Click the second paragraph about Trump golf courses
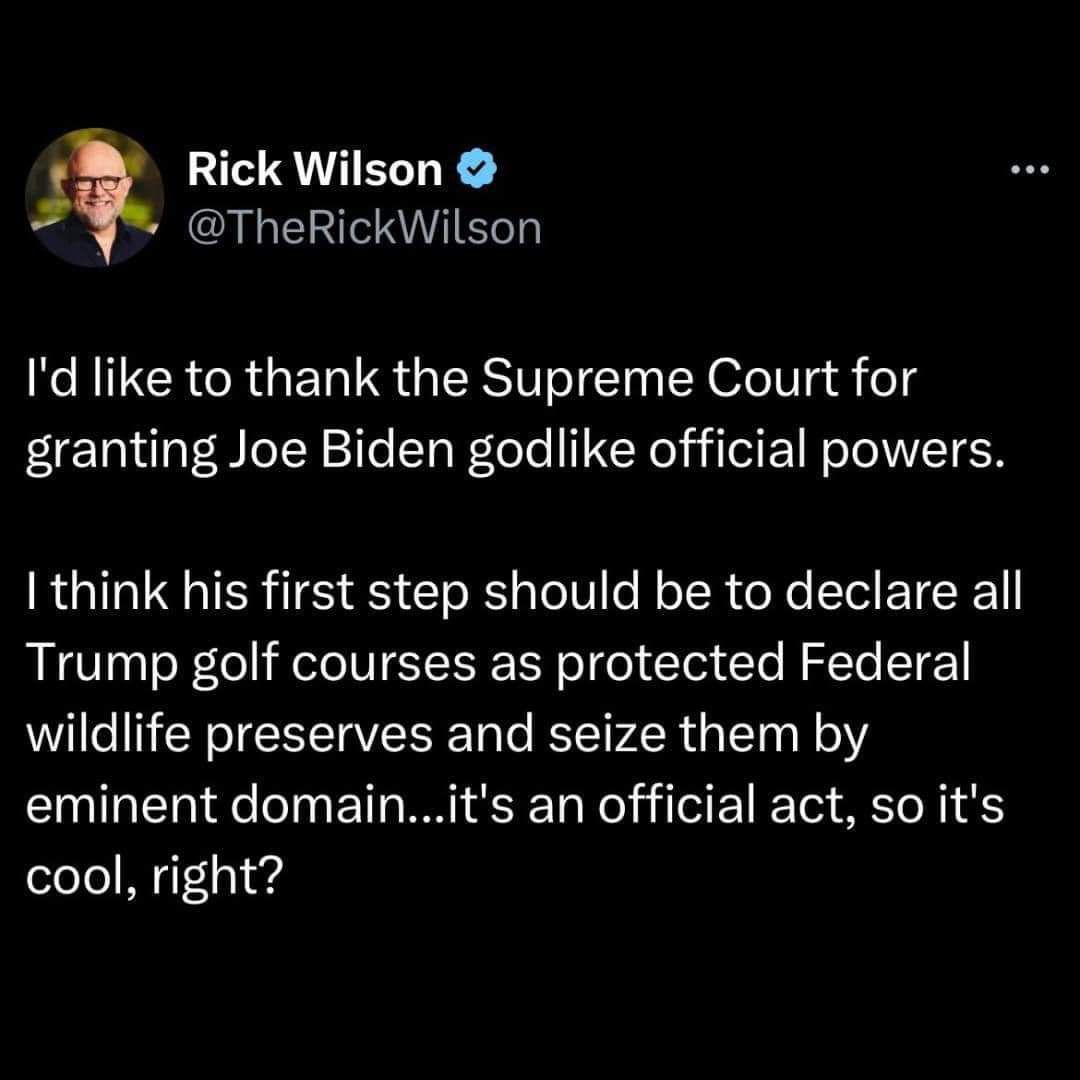Screen dimensions: 1080x1080 click(x=524, y=734)
